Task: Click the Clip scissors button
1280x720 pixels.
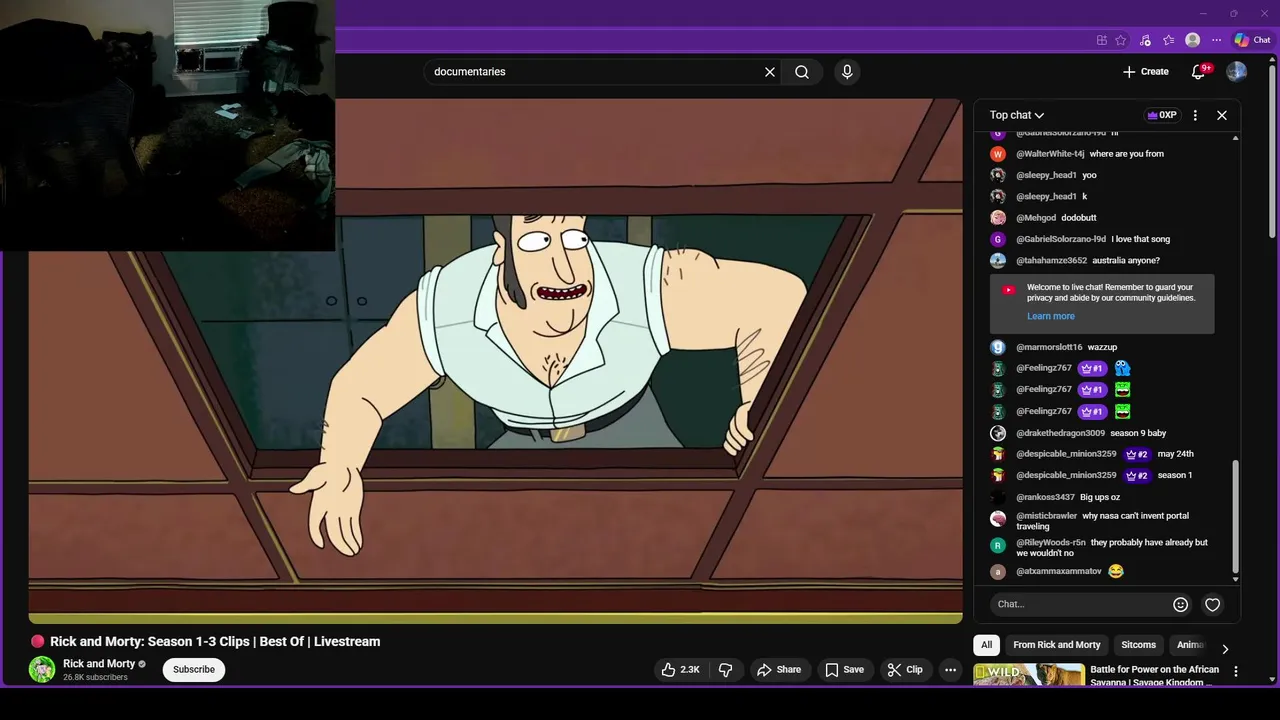Action: pos(905,669)
